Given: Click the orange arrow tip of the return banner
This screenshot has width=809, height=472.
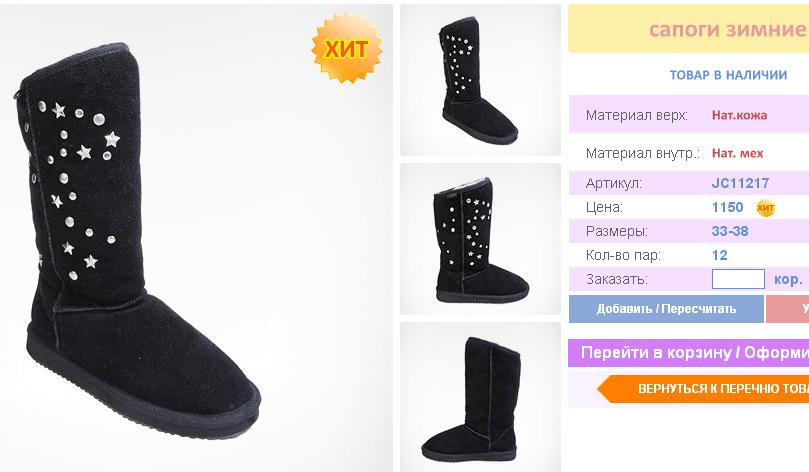Looking at the screenshot, I should (x=607, y=388).
